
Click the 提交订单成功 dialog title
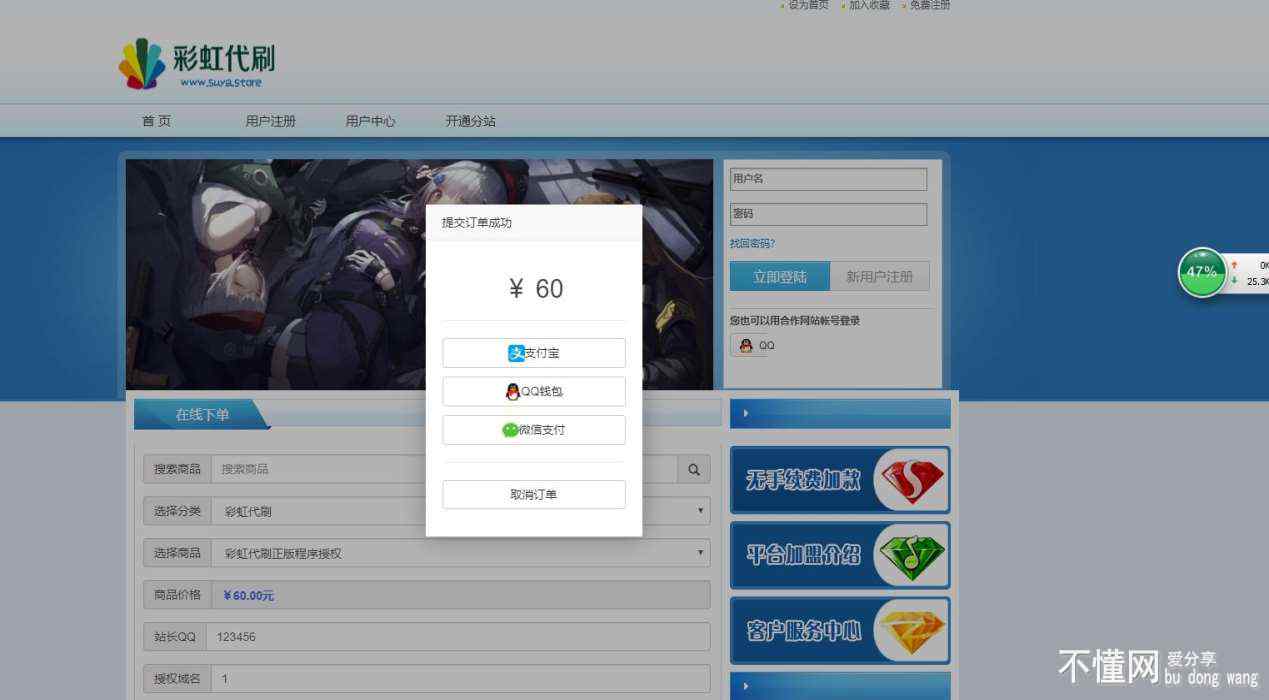coord(477,223)
